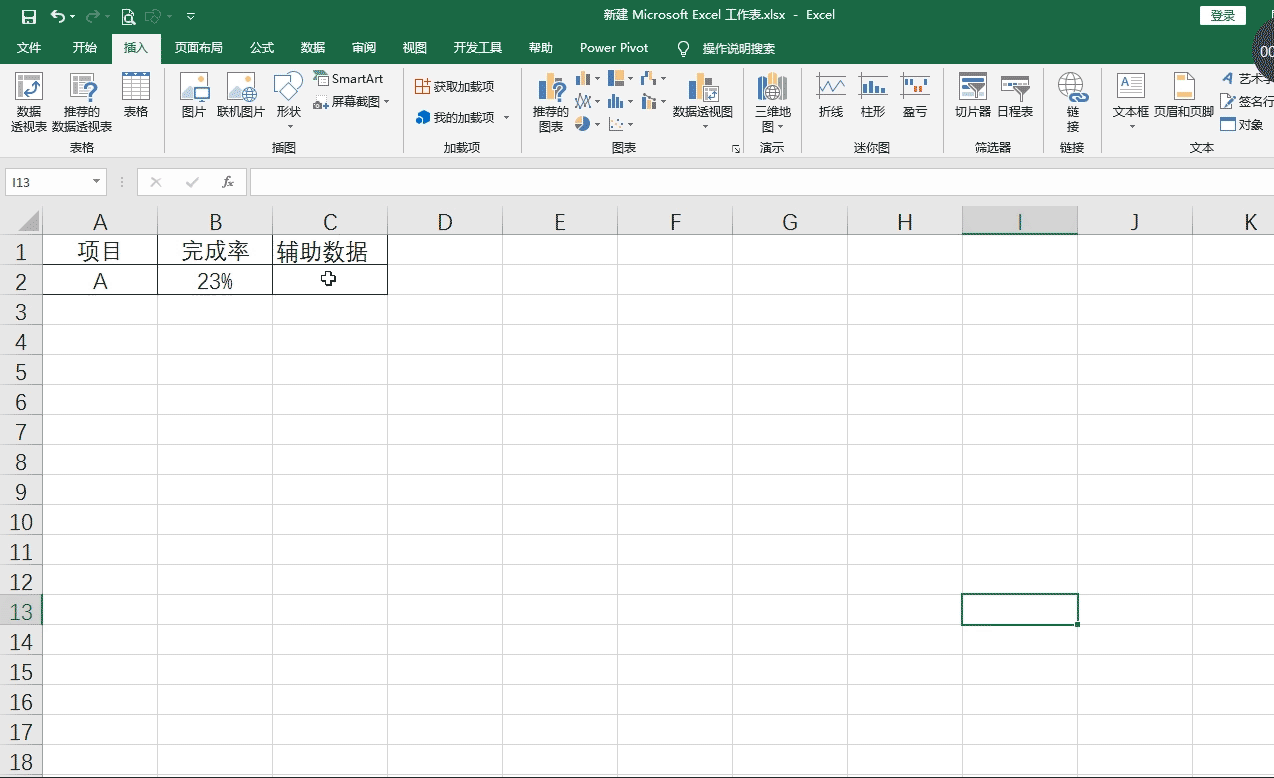The height and width of the screenshot is (778, 1274).
Task: Insert a Column sparkline (柱形)
Action: (873, 95)
